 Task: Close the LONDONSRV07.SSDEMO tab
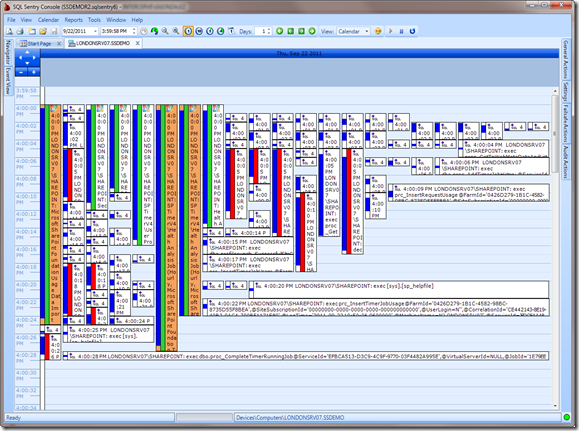point(137,43)
